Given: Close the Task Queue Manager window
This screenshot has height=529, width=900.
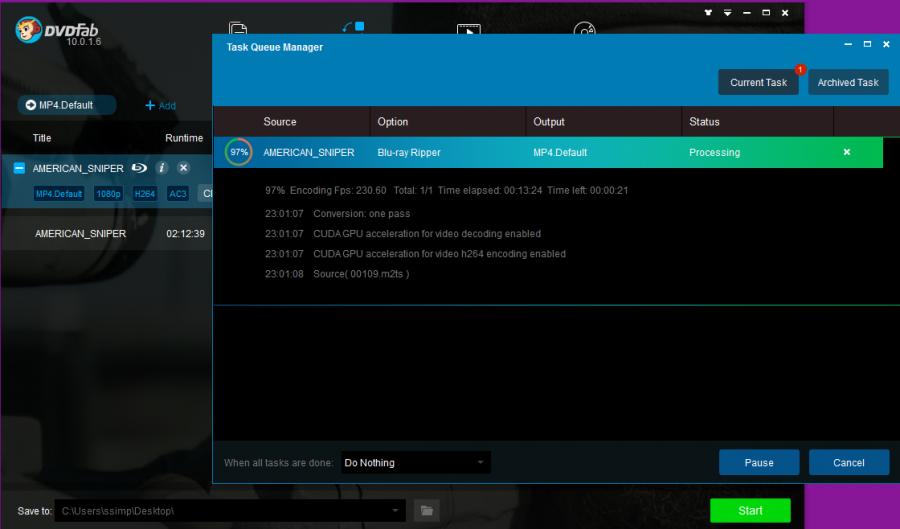Looking at the screenshot, I should (x=886, y=44).
